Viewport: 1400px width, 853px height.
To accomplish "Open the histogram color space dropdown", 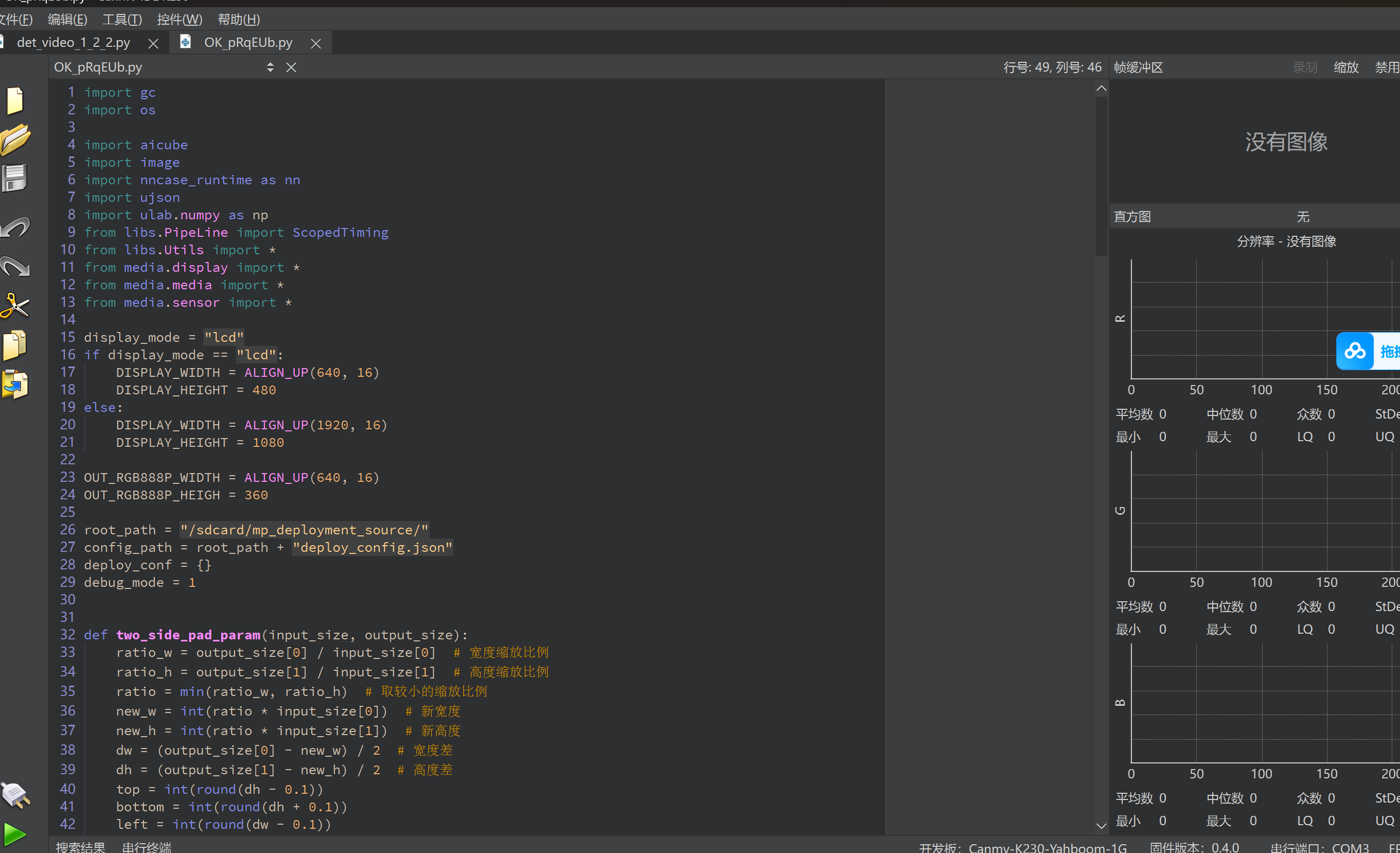I will click(x=1302, y=217).
